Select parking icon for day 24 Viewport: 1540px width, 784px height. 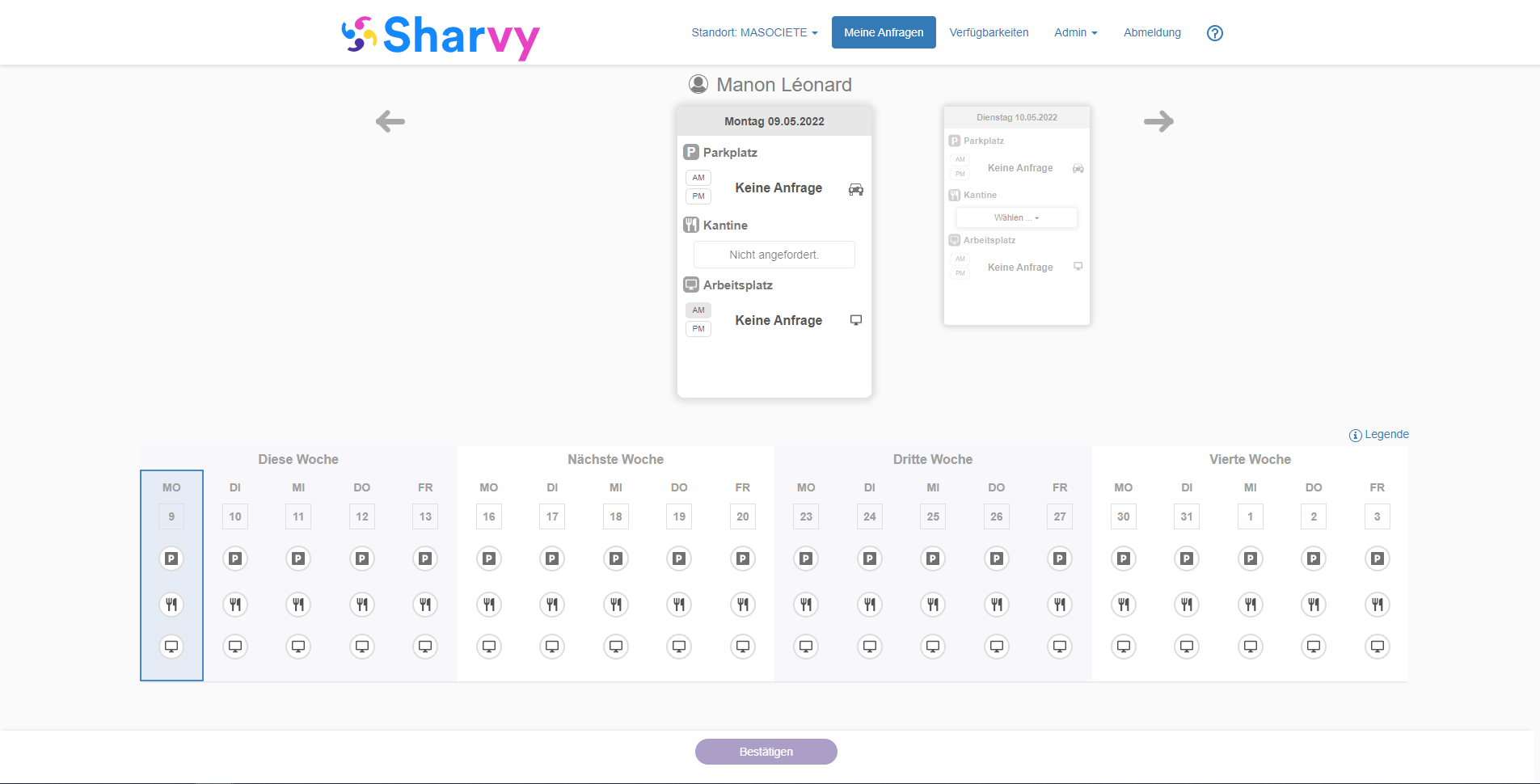click(x=870, y=558)
